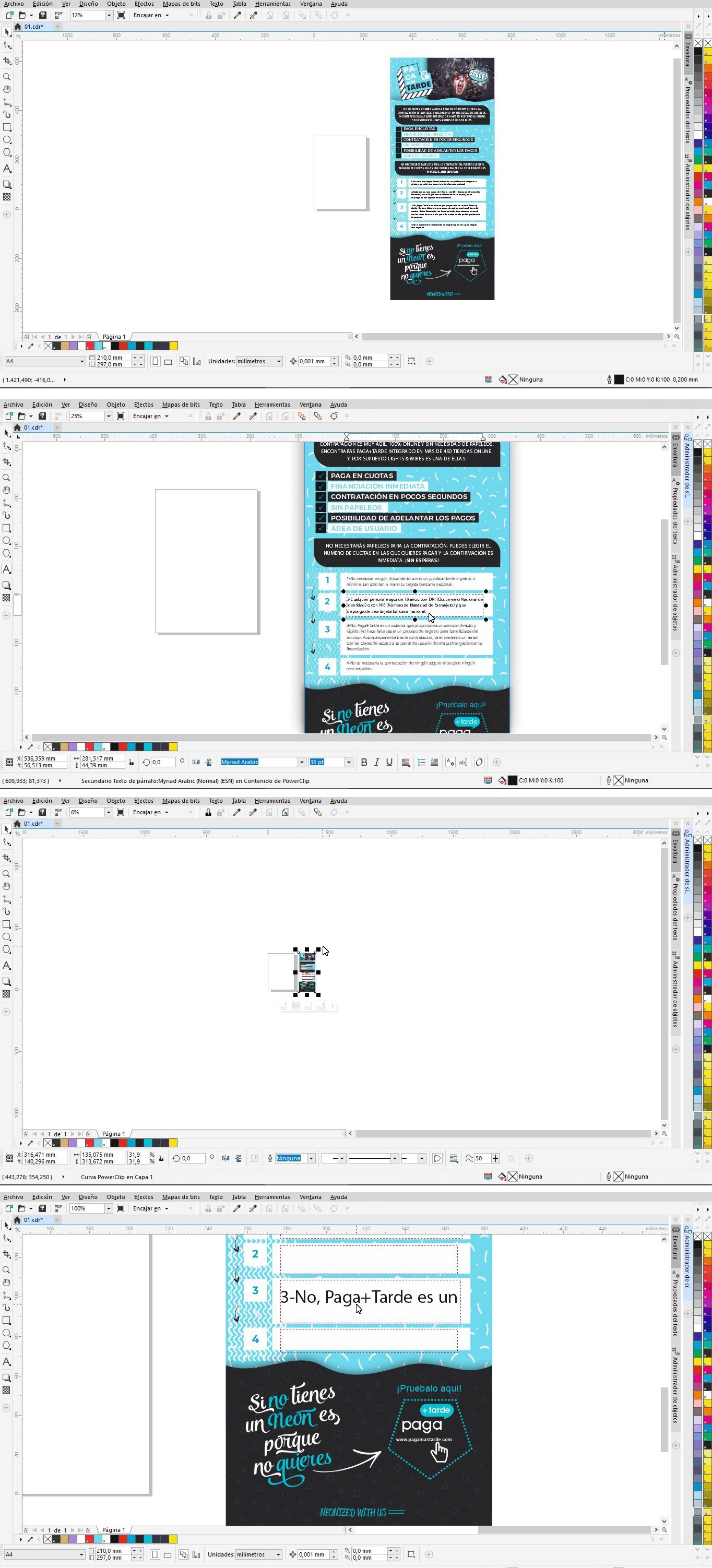Click the lock icon in the 6% zoom window toolbar
This screenshot has height=1568, width=712.
pyautogui.click(x=208, y=812)
